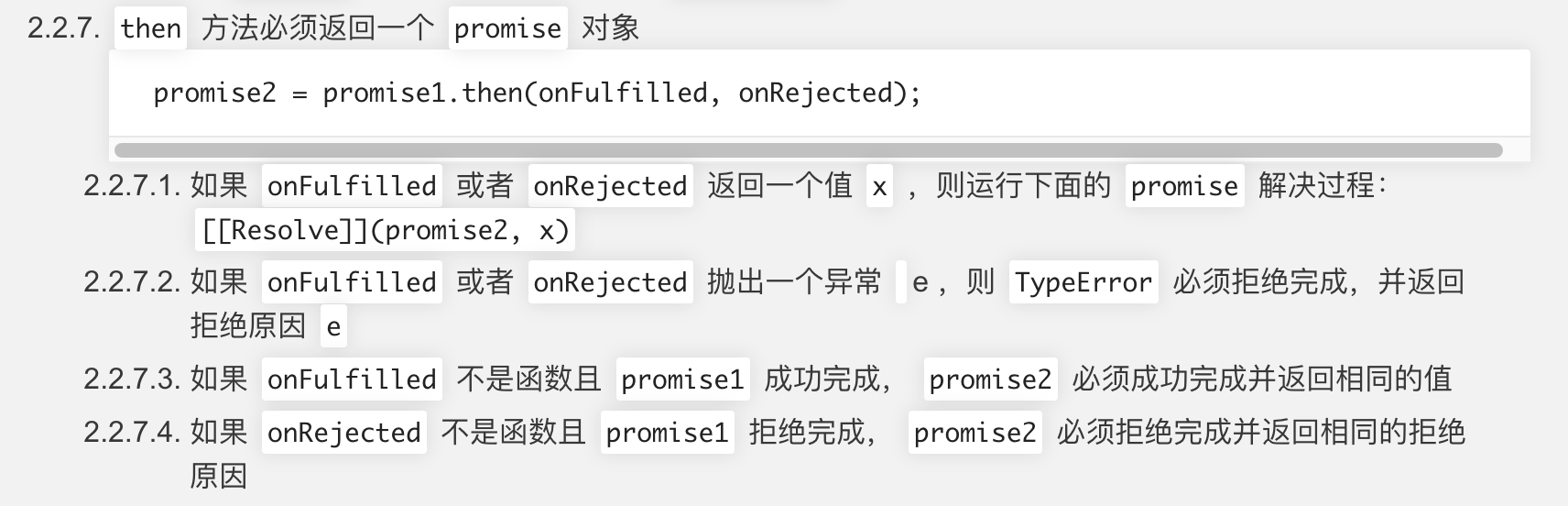Click 'promise1' code tag in item 2.2.7.4
The image size is (1568, 506).
tap(667, 432)
